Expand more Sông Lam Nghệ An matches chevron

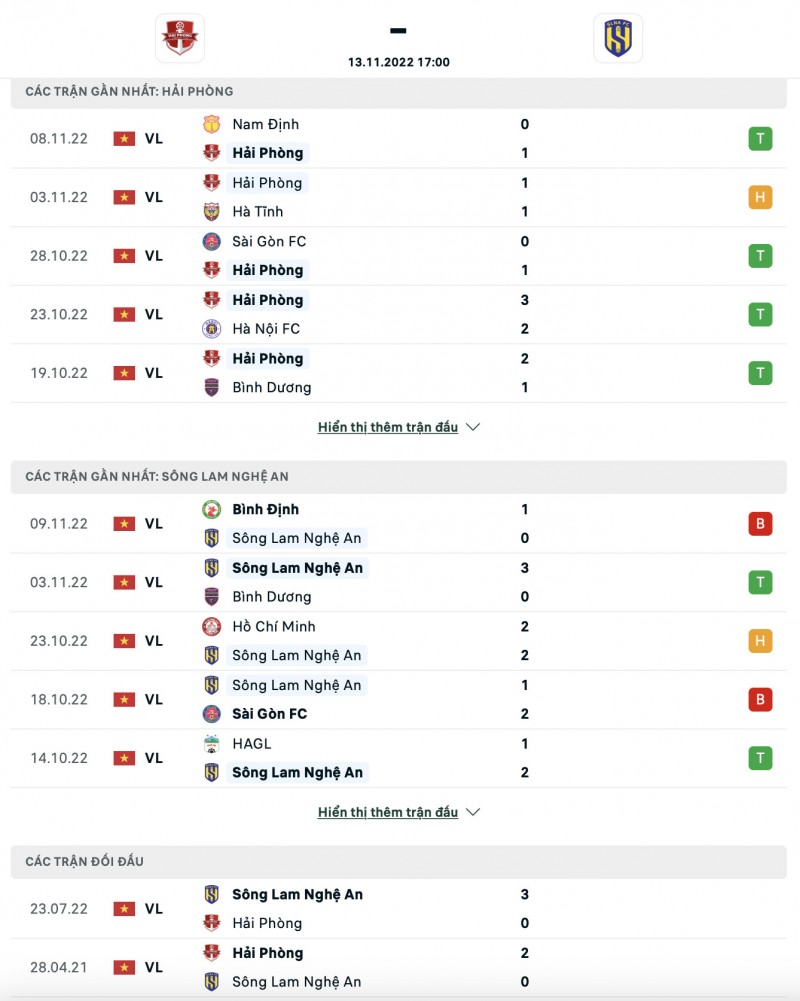(x=473, y=812)
